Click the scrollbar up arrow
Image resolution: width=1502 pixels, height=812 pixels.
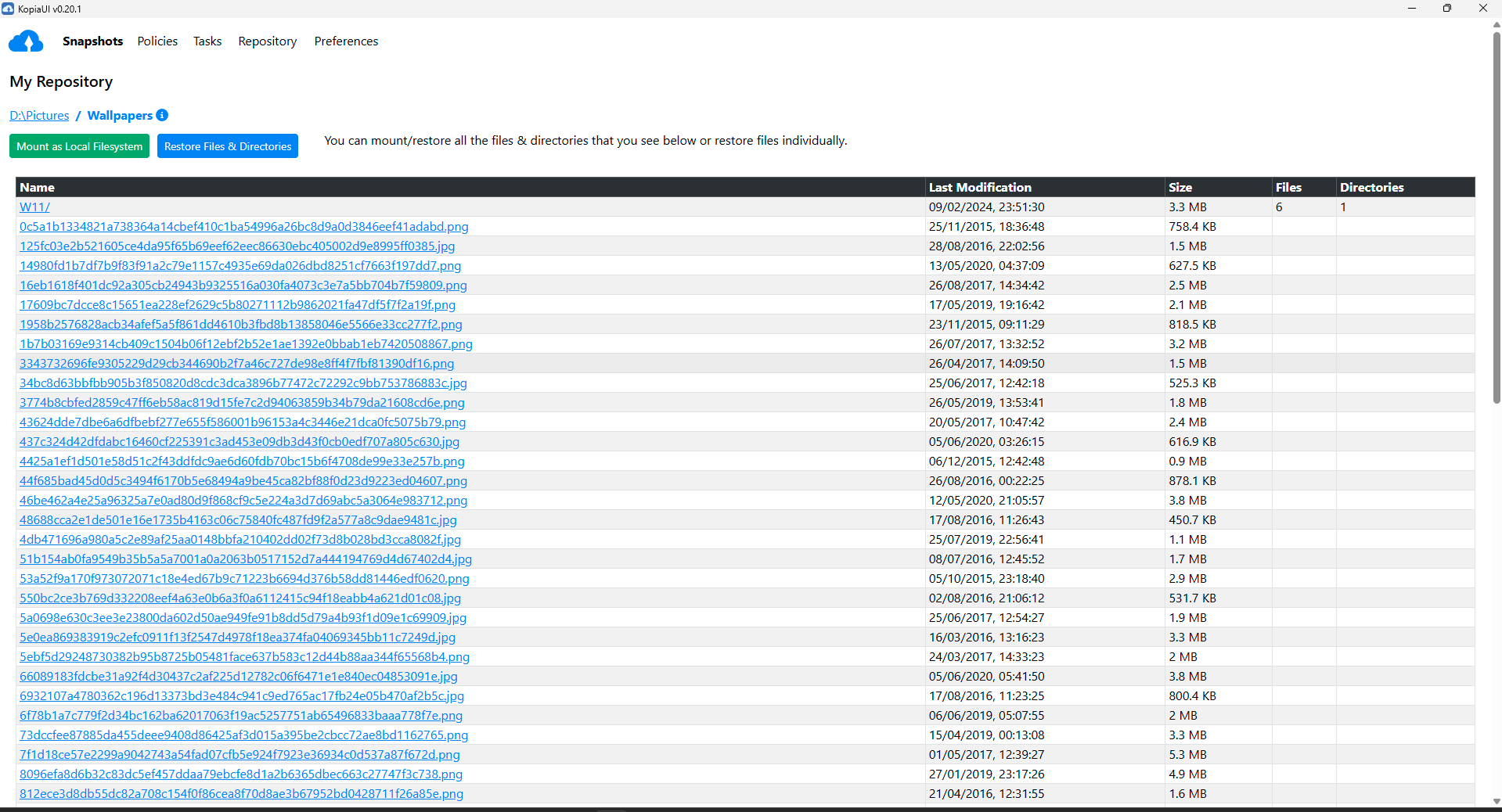tap(1497, 24)
